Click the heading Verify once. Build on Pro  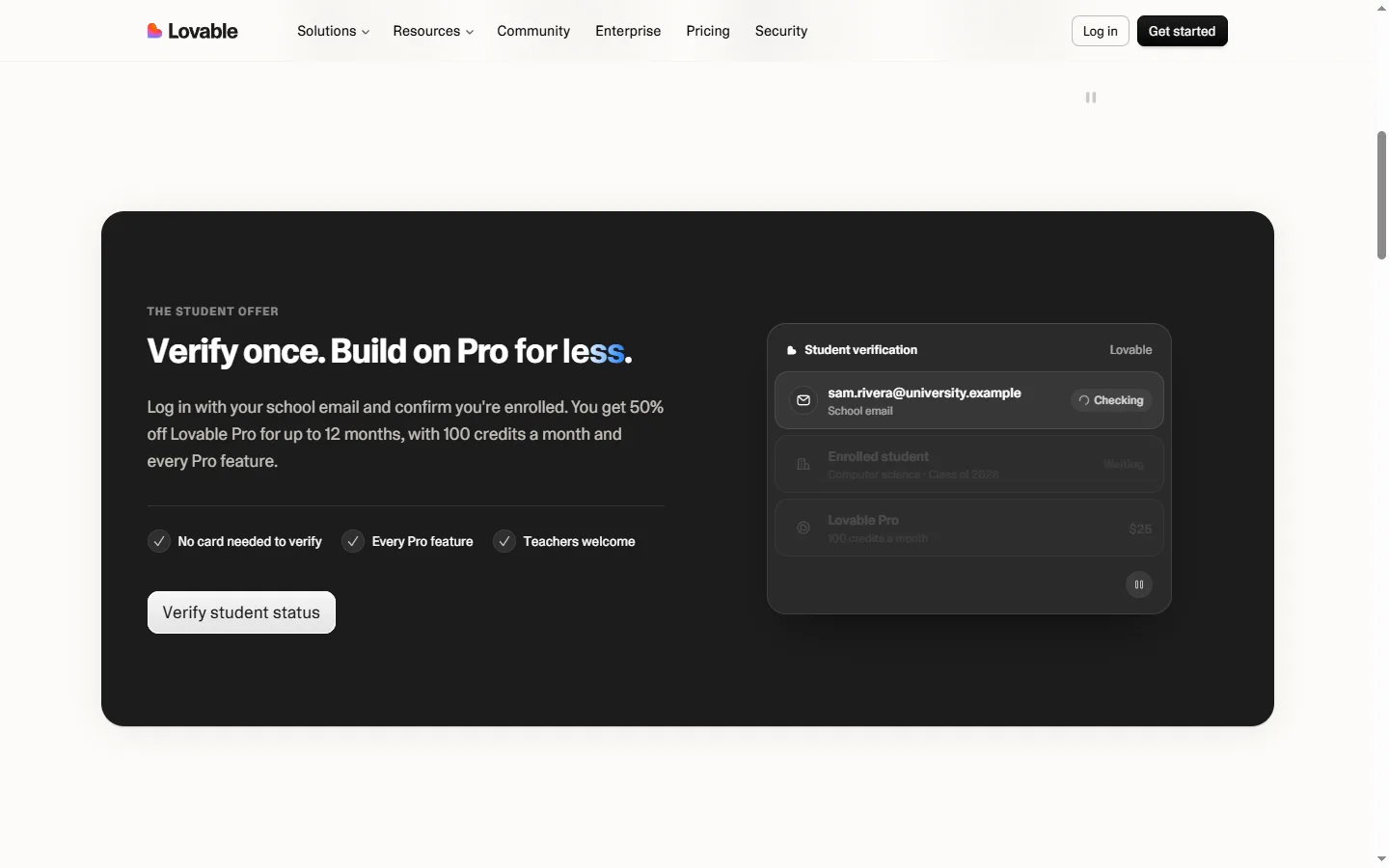[390, 351]
